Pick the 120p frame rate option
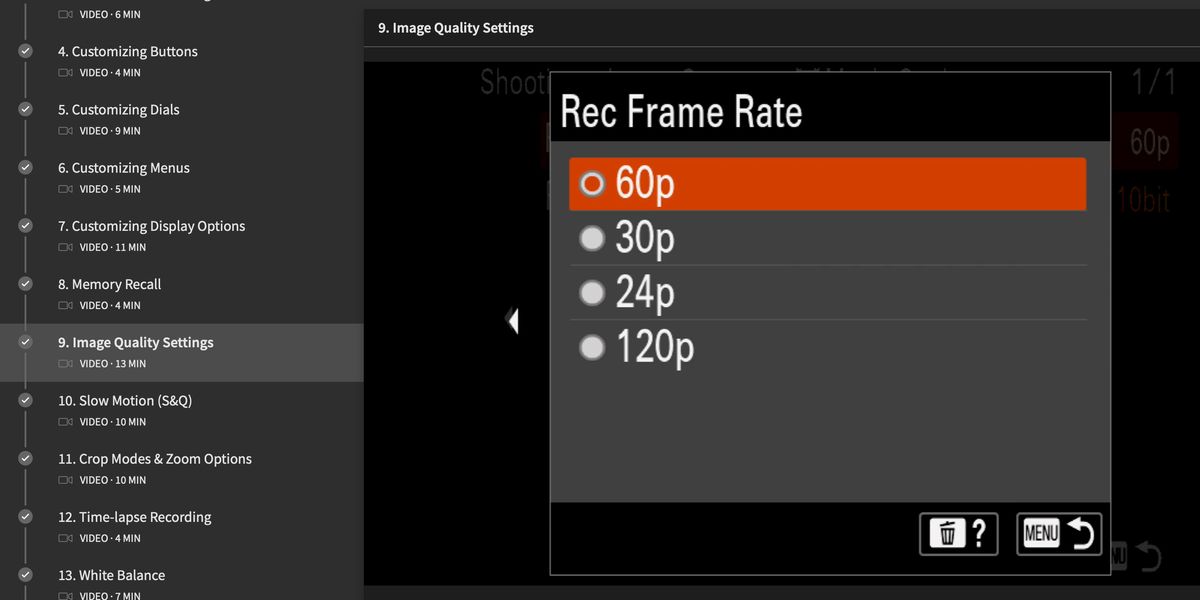The image size is (1200, 600). [593, 347]
